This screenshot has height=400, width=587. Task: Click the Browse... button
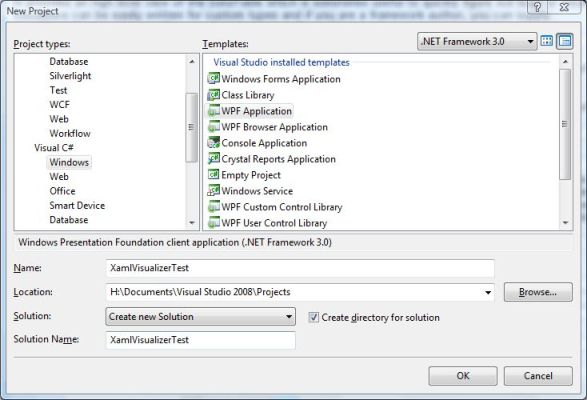point(538,292)
